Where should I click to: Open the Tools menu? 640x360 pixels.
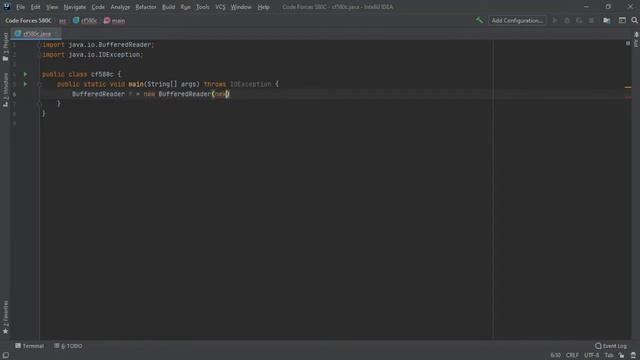point(202,7)
